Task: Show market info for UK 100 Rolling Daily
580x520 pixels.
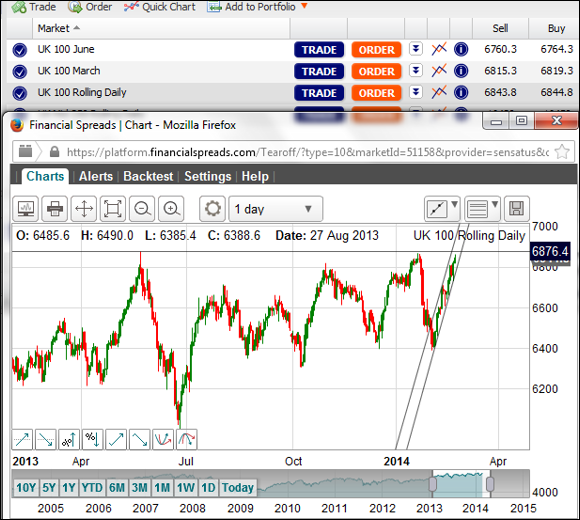Action: pyautogui.click(x=461, y=92)
